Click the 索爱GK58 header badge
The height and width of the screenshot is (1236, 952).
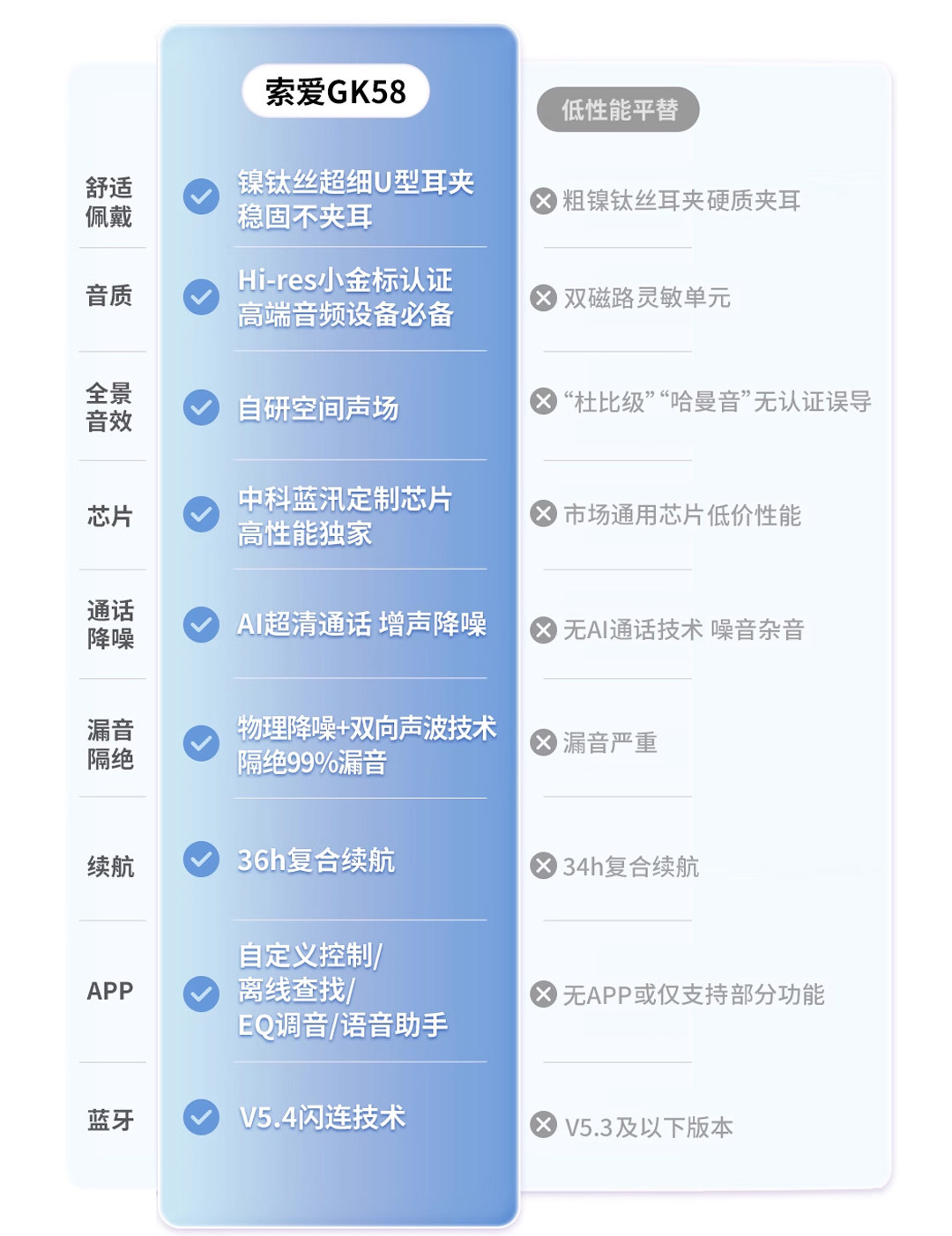point(335,91)
